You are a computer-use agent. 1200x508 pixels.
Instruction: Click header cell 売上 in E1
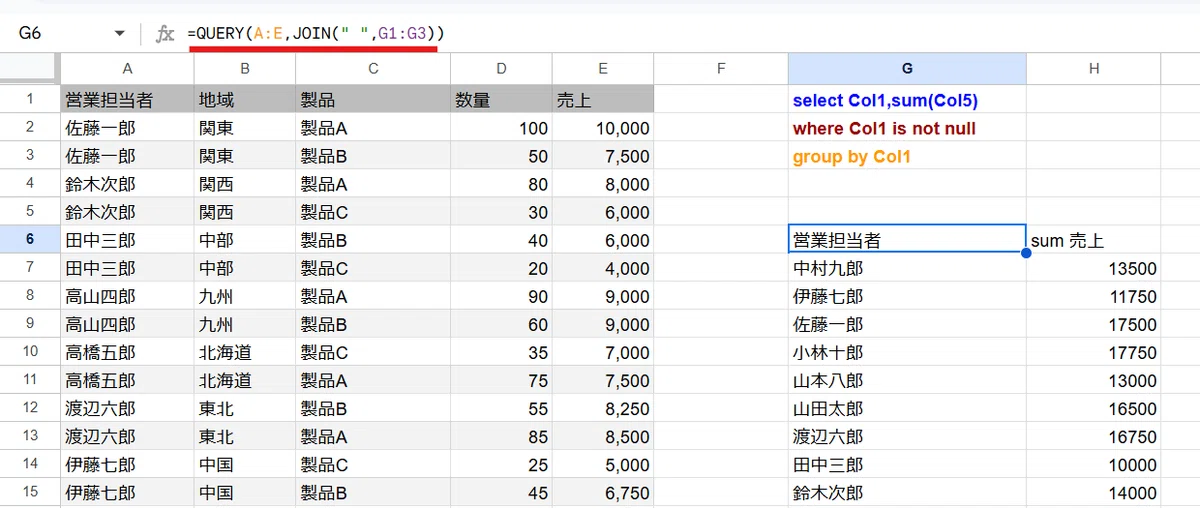point(603,100)
